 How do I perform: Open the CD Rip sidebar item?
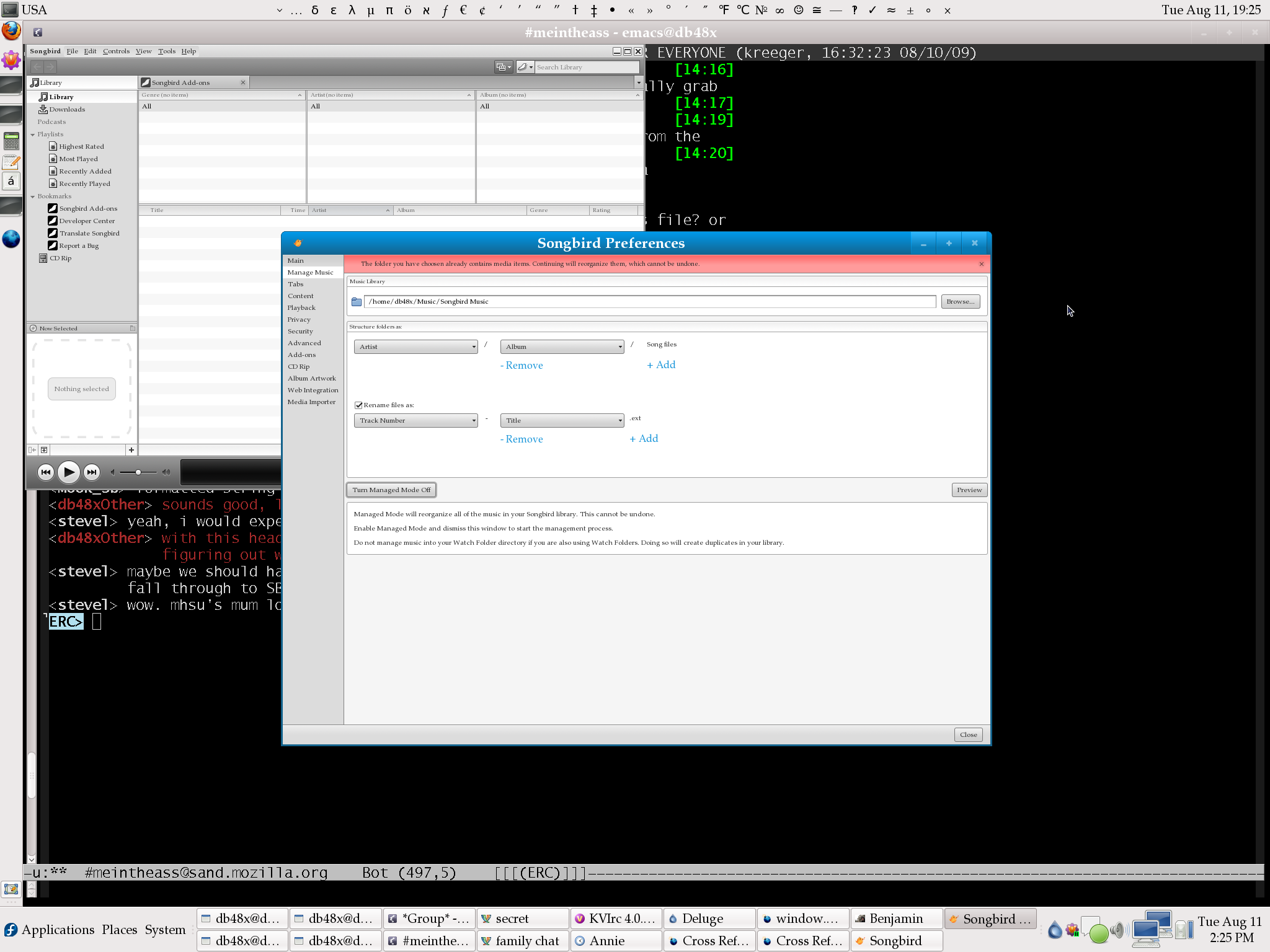[x=55, y=258]
